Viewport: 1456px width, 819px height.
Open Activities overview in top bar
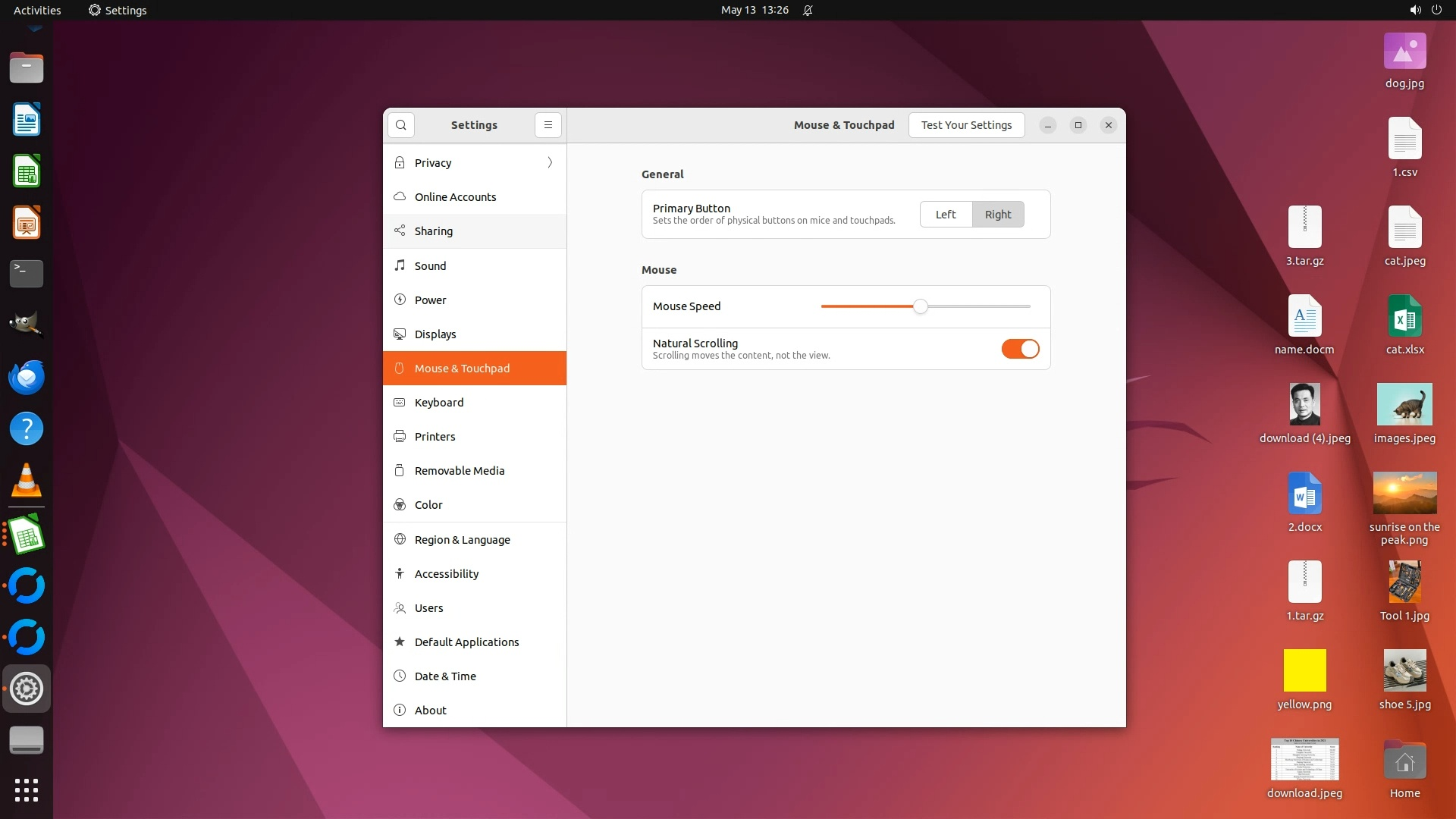tap(37, 10)
